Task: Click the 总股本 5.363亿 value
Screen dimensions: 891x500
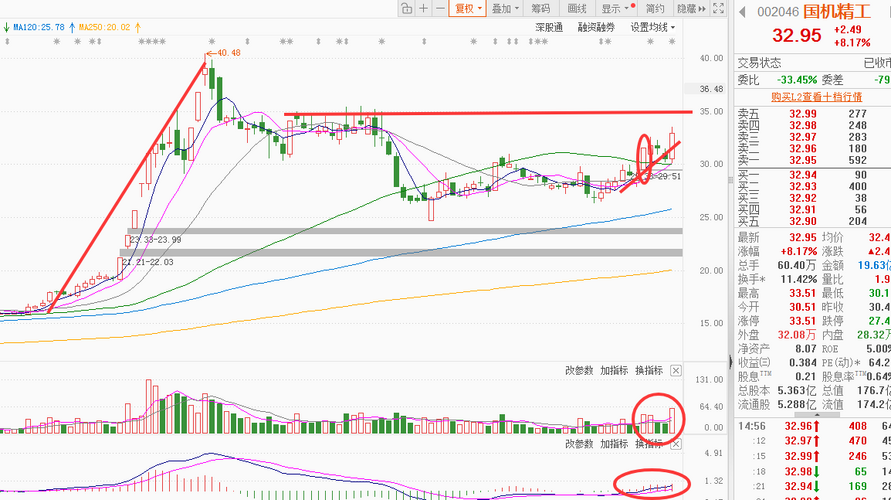Action: (x=796, y=391)
